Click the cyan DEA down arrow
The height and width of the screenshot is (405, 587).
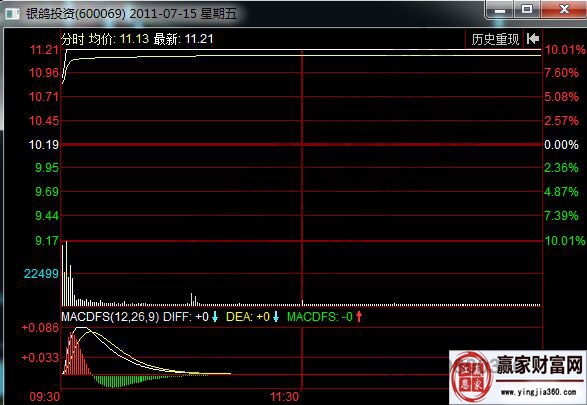click(276, 317)
